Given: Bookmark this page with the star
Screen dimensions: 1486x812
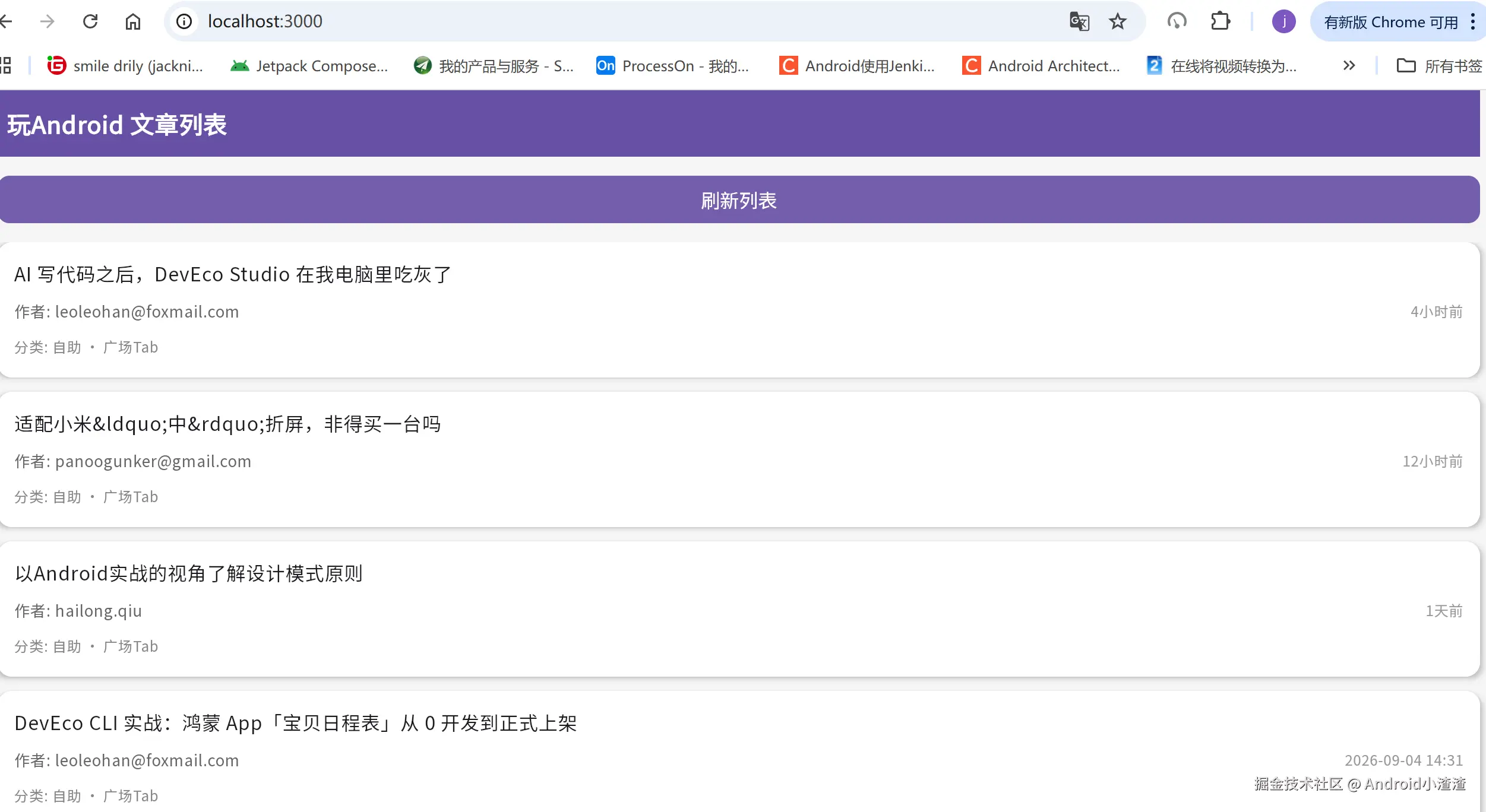Looking at the screenshot, I should click(1118, 22).
